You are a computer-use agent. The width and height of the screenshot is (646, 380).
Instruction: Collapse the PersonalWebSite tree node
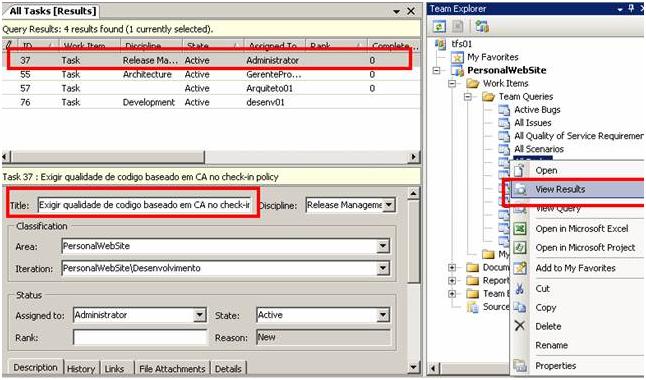[436, 70]
